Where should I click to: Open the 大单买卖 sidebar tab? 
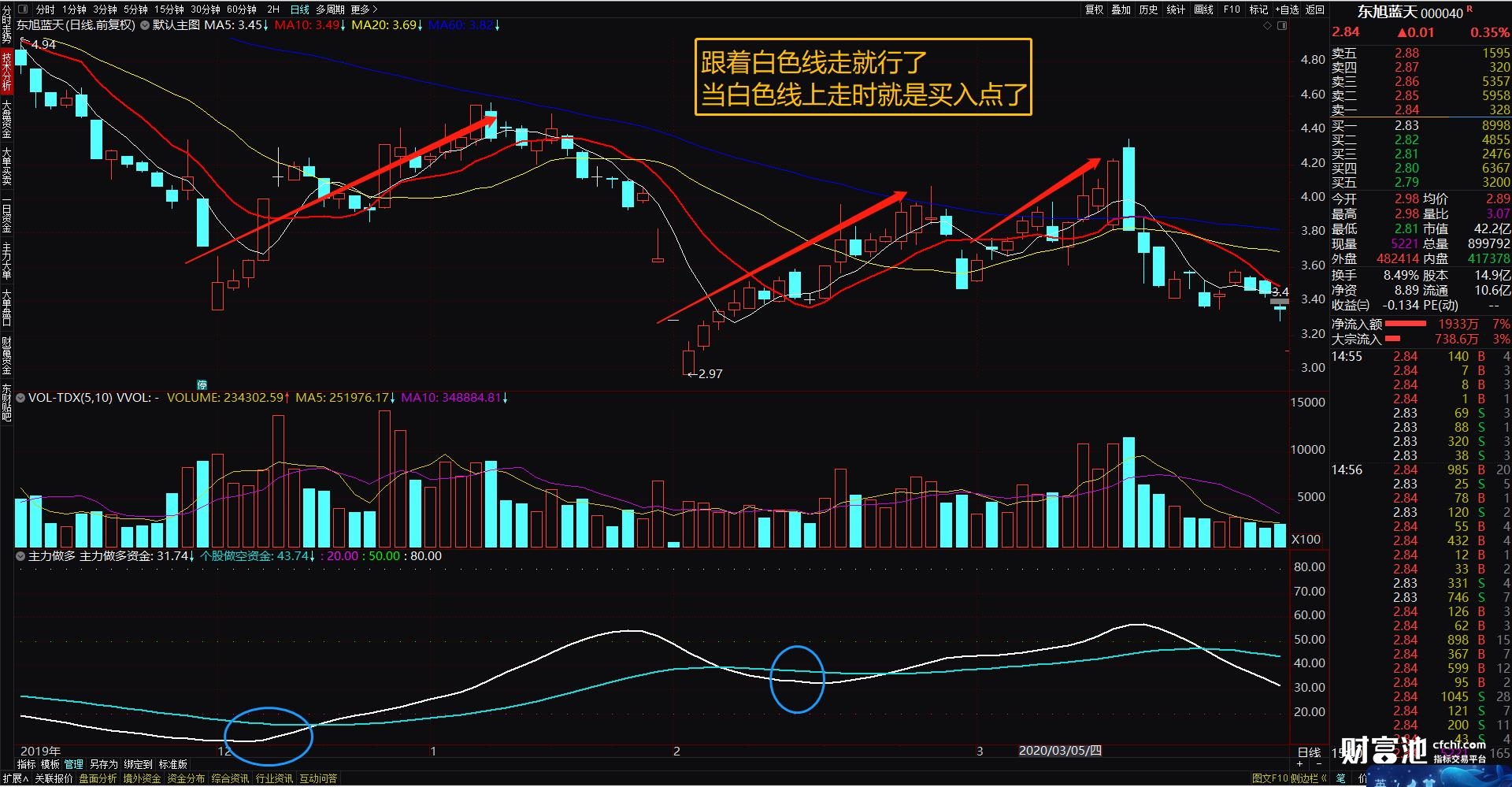(x=6, y=167)
